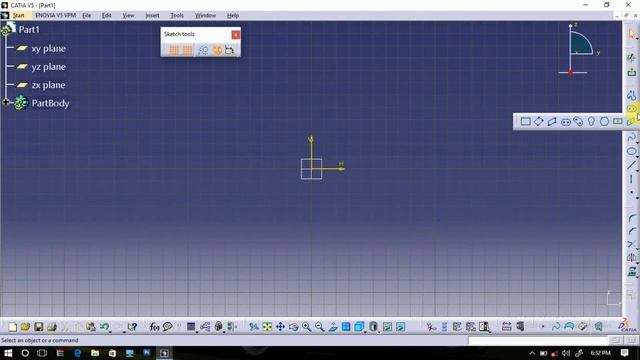Image resolution: width=640 pixels, height=360 pixels.
Task: Select the Line tool
Action: pos(632,165)
